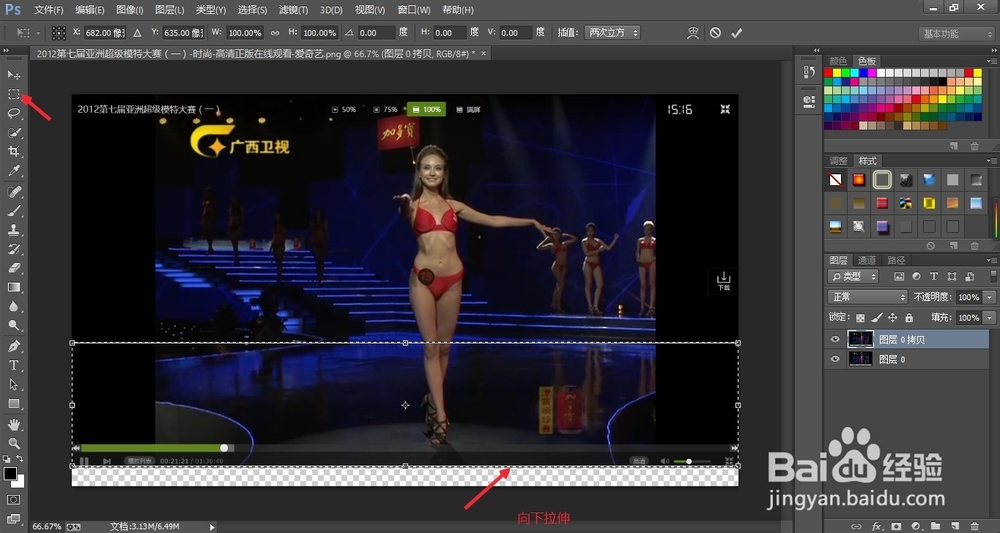Image resolution: width=1000 pixels, height=533 pixels.
Task: Open the 插值 两次立方 interpolation dropdown
Action: (x=612, y=33)
